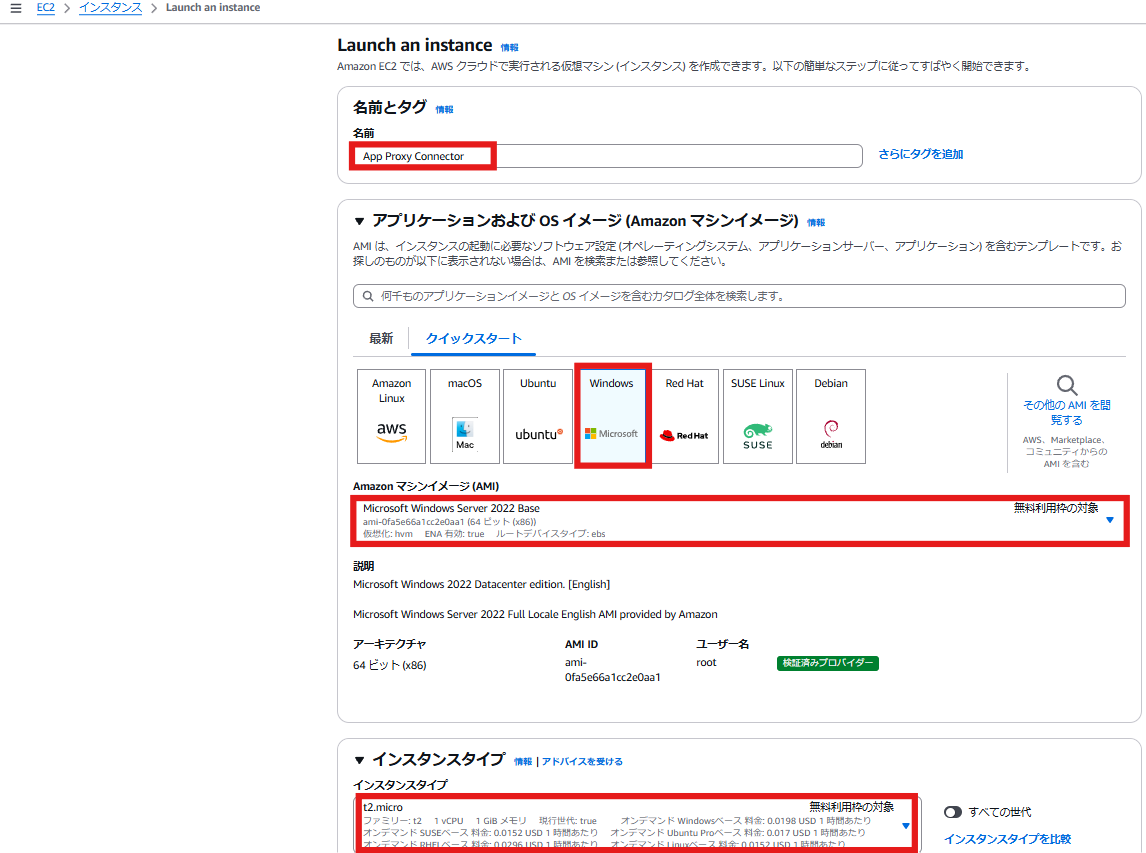Click AMI ID value ami-0fa5e66a1cc2e0aa1
1146x853 pixels.
pos(612,670)
